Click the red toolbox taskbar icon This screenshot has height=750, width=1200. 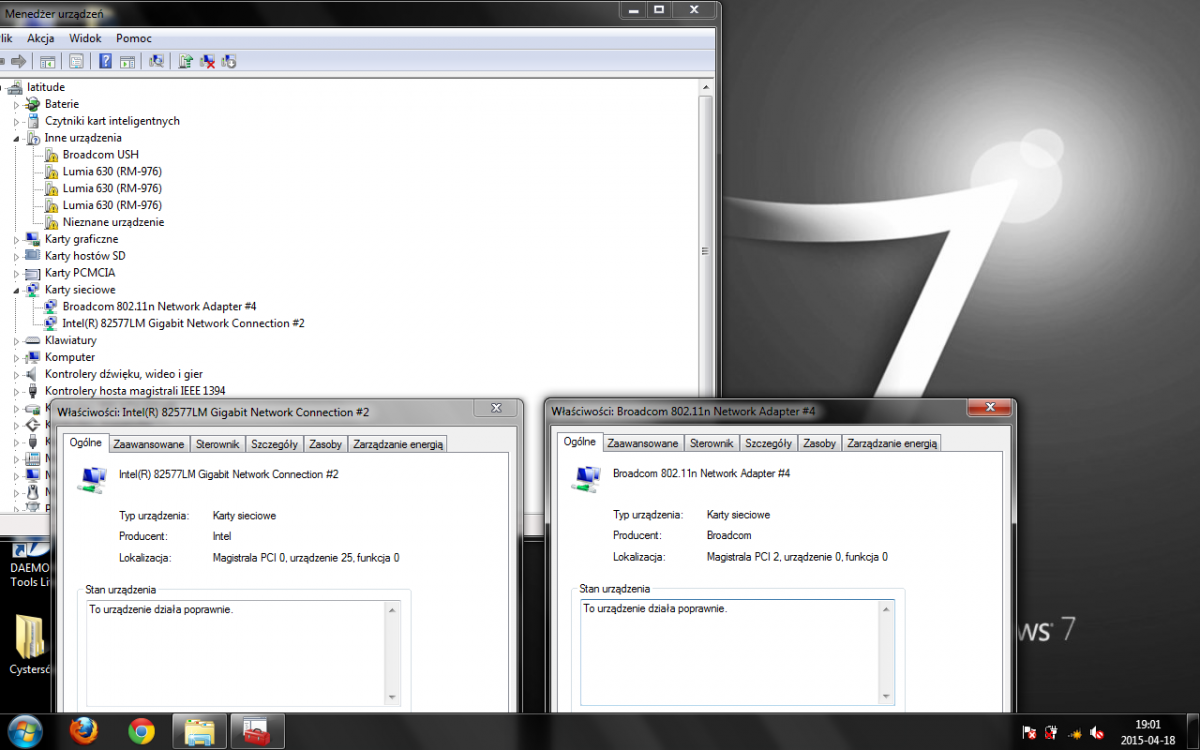coord(258,732)
